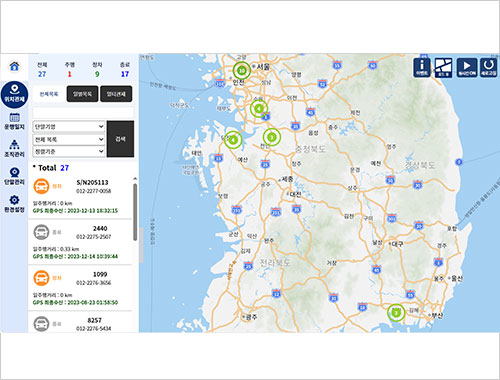Click the black 검색 search button

click(x=120, y=139)
